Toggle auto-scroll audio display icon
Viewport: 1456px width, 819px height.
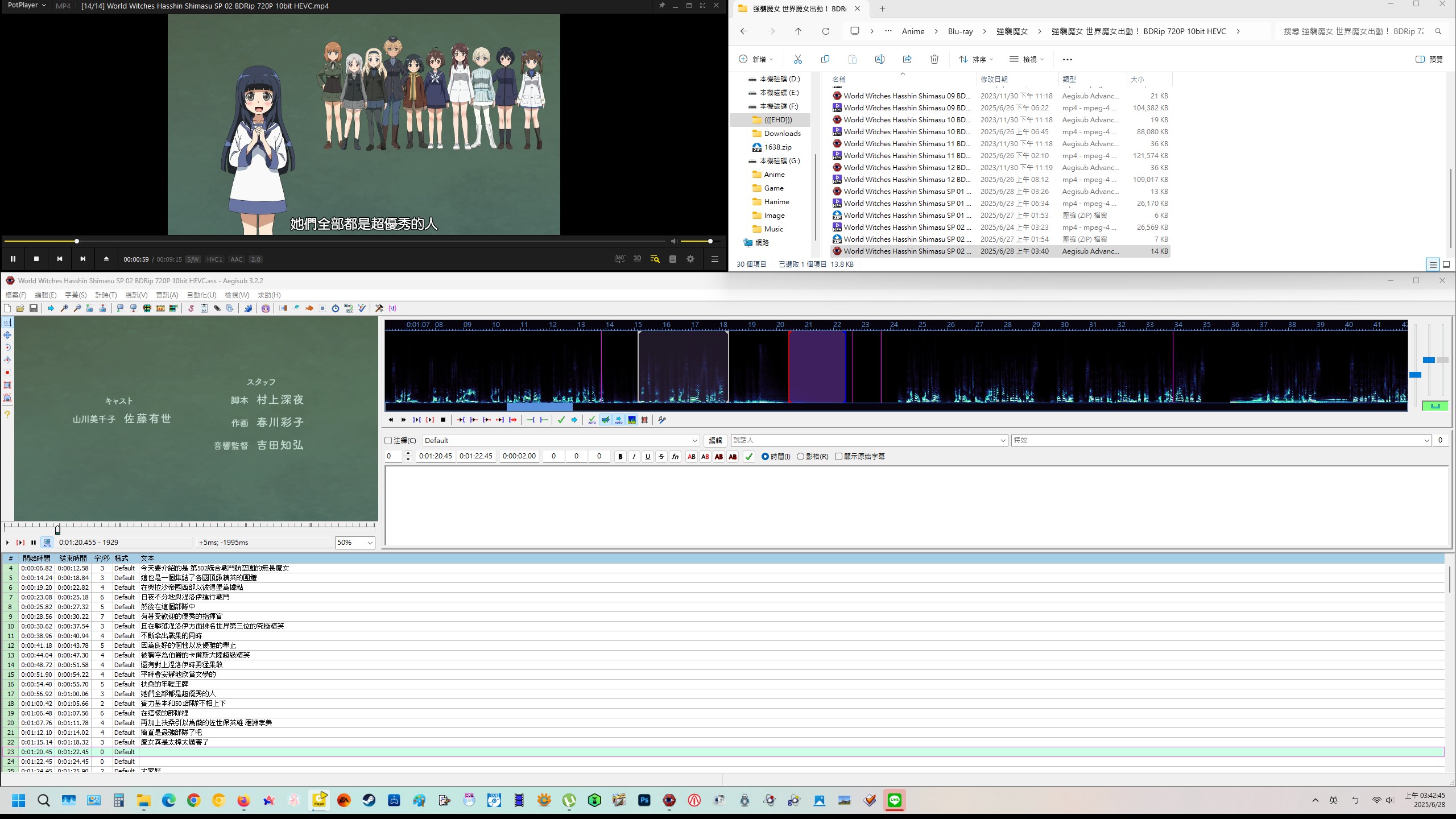pos(619,420)
